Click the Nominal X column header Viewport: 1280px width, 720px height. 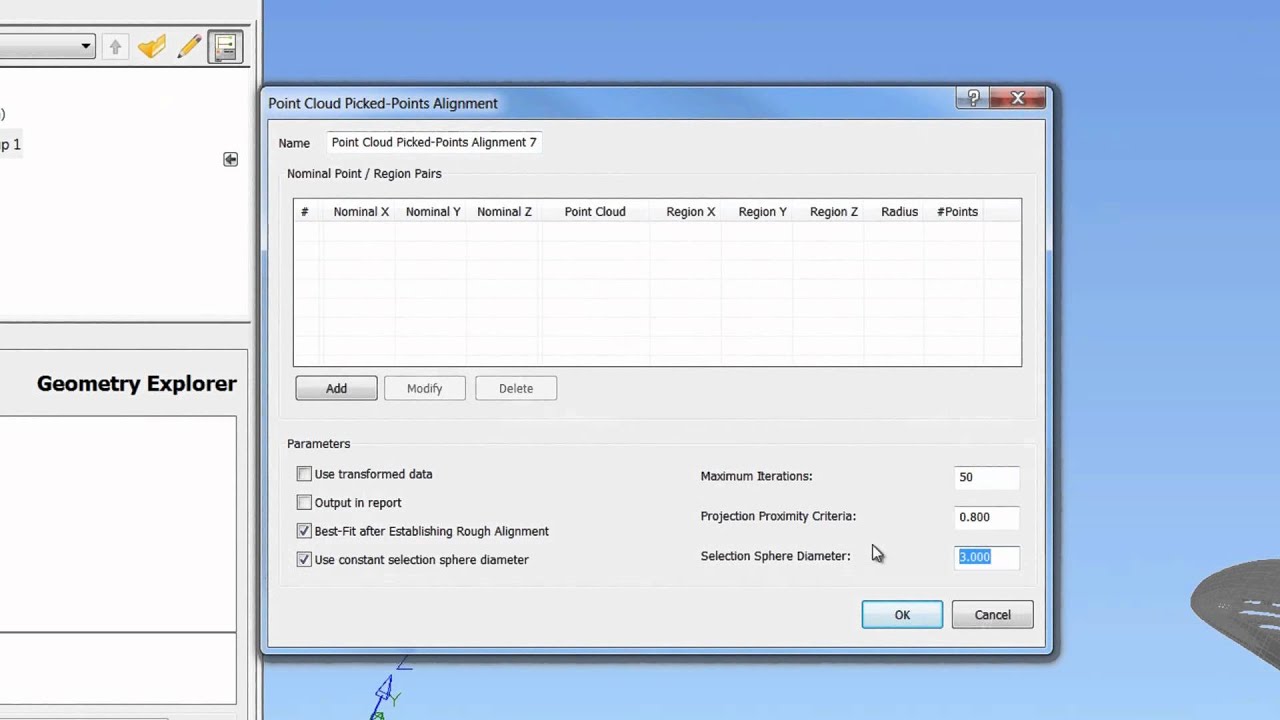(x=361, y=212)
